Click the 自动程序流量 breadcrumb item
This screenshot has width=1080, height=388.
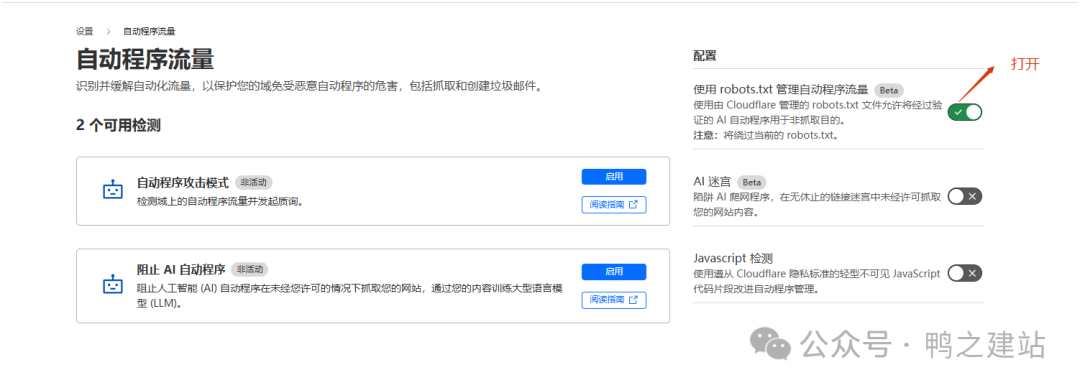(x=149, y=32)
